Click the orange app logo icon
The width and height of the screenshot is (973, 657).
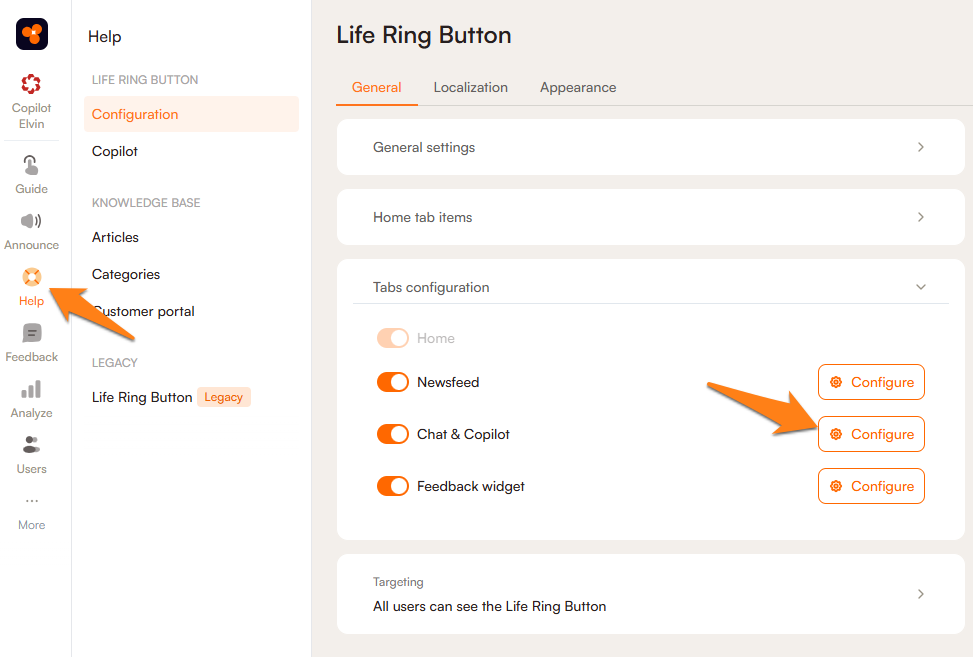[32, 34]
